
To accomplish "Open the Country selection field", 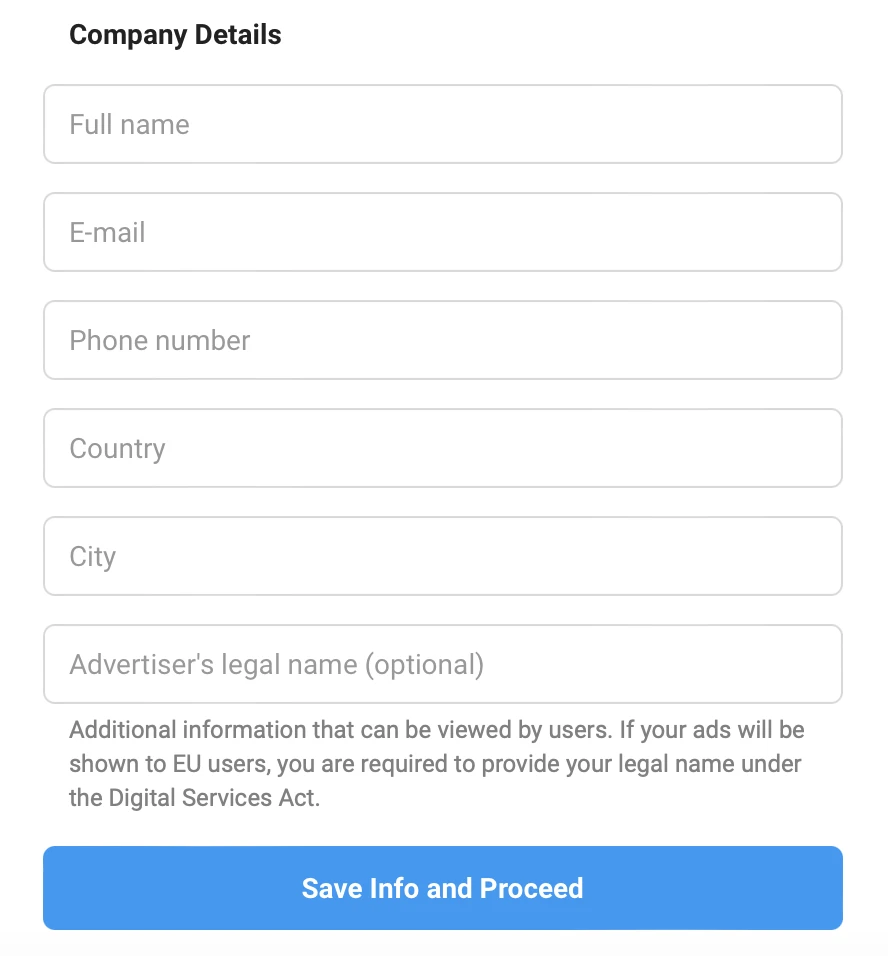I will (443, 448).
